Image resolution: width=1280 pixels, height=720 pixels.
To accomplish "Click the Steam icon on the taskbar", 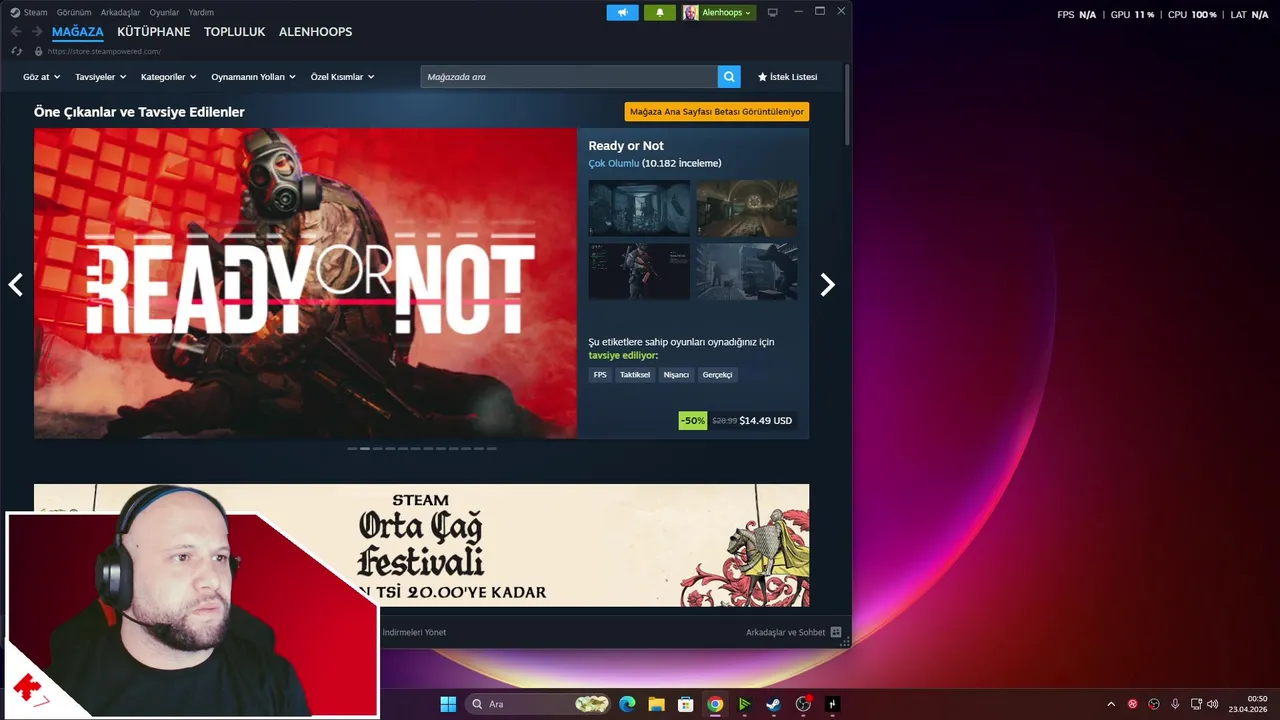I will tap(773, 704).
